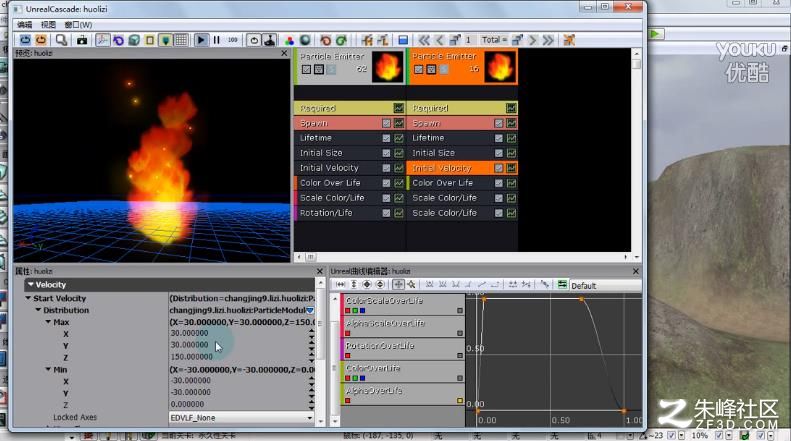Click the Regenerate lowest LOD icon
Viewport: 791px width, 441px height.
[383, 40]
